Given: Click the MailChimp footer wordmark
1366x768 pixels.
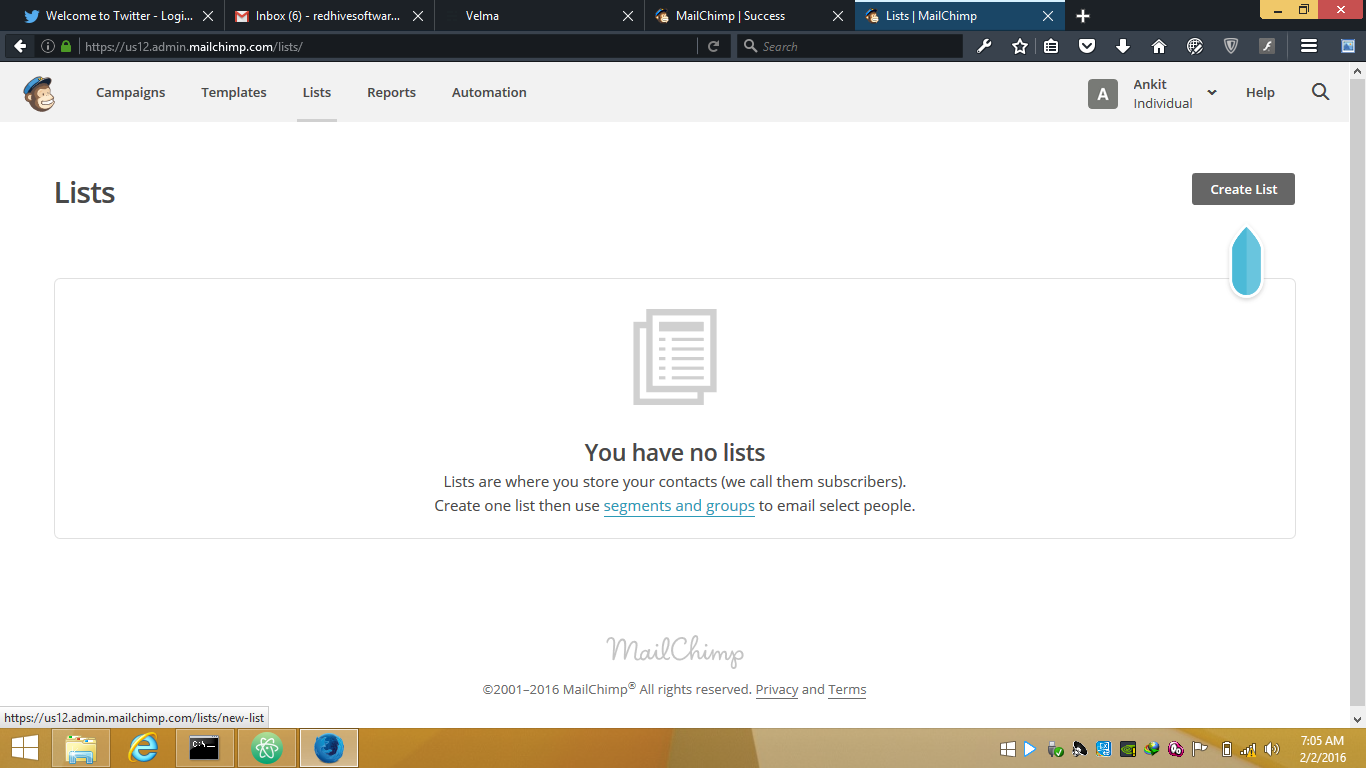Looking at the screenshot, I should [x=675, y=651].
